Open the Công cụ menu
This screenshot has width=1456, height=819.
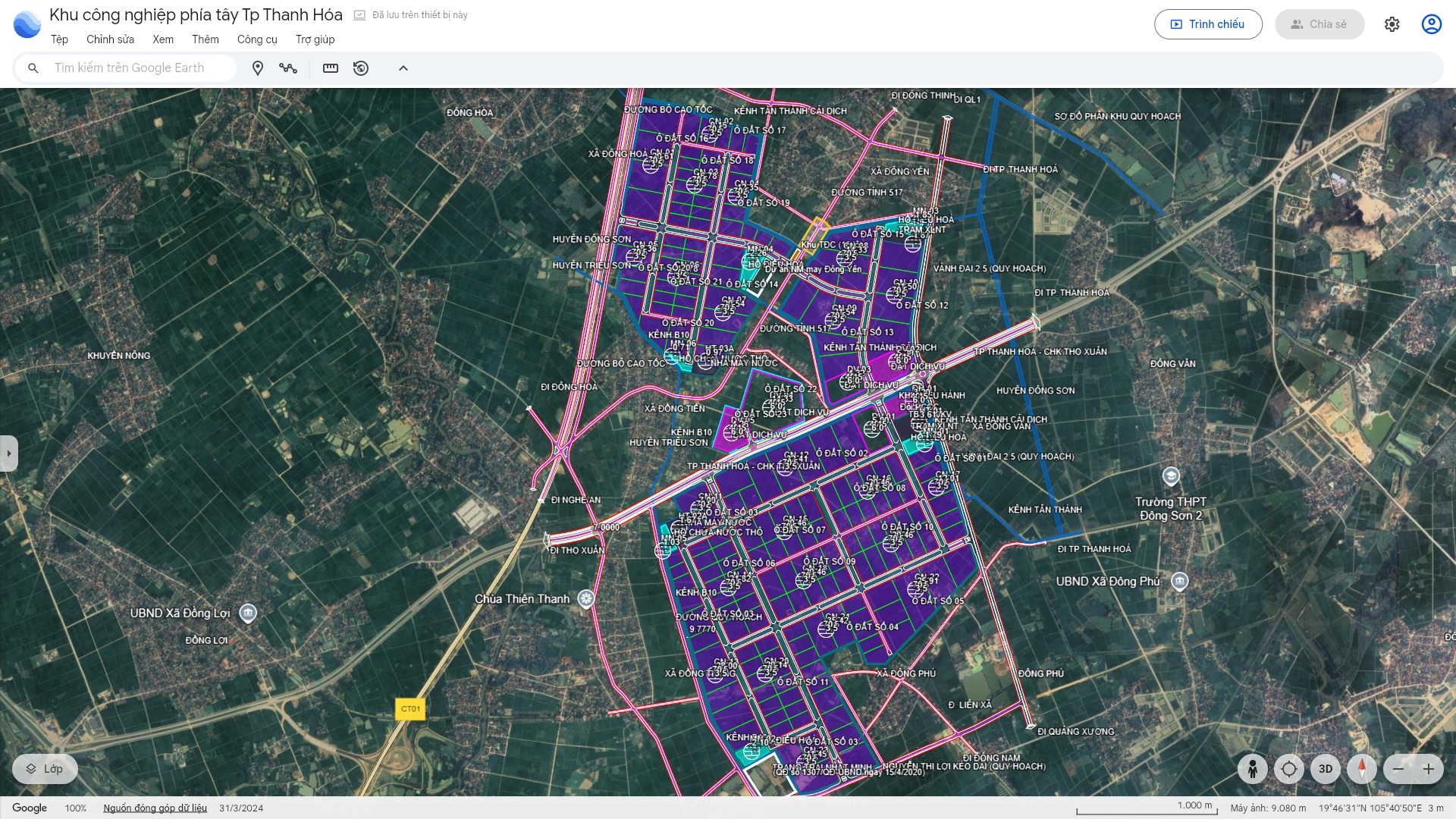coord(257,39)
